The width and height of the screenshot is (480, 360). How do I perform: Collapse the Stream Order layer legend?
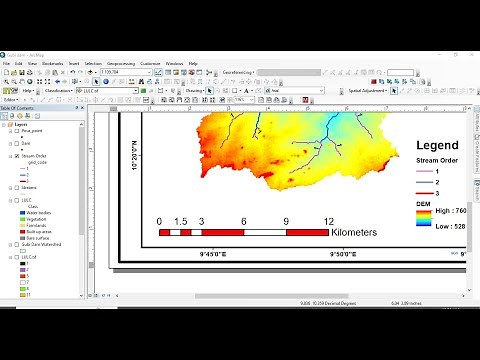(x=11, y=156)
